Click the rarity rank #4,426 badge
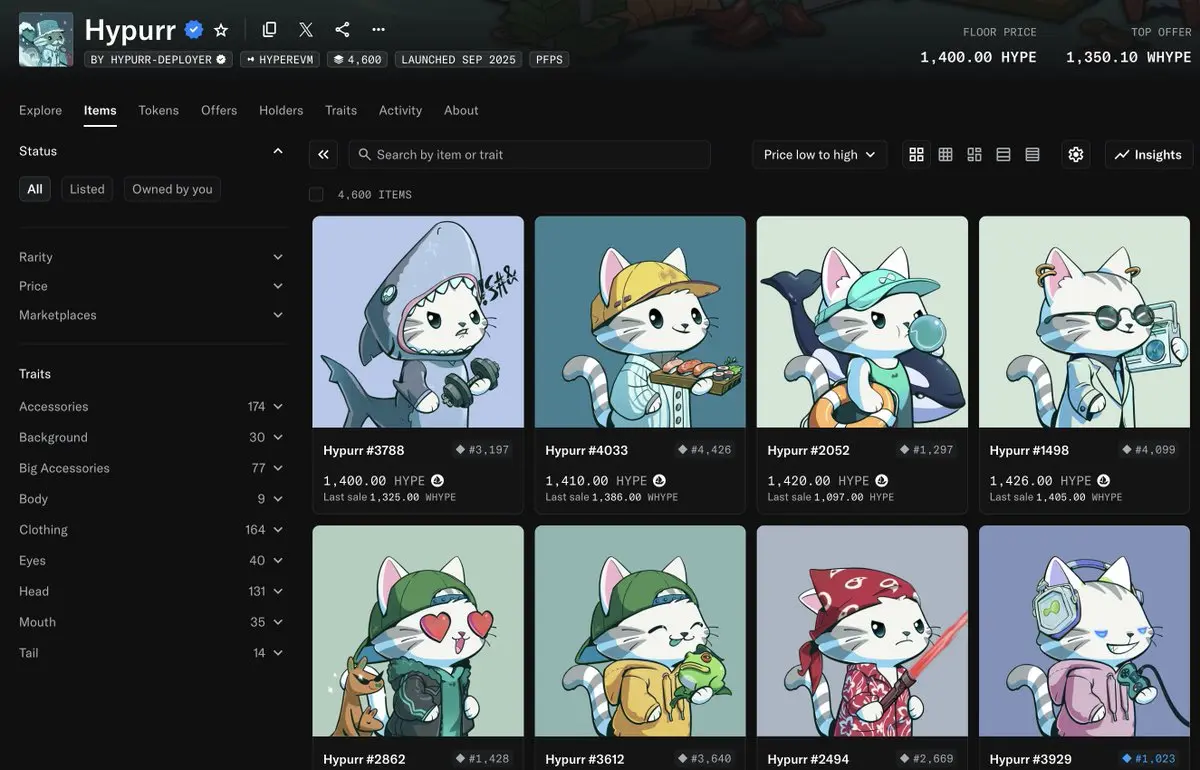 [x=704, y=450]
